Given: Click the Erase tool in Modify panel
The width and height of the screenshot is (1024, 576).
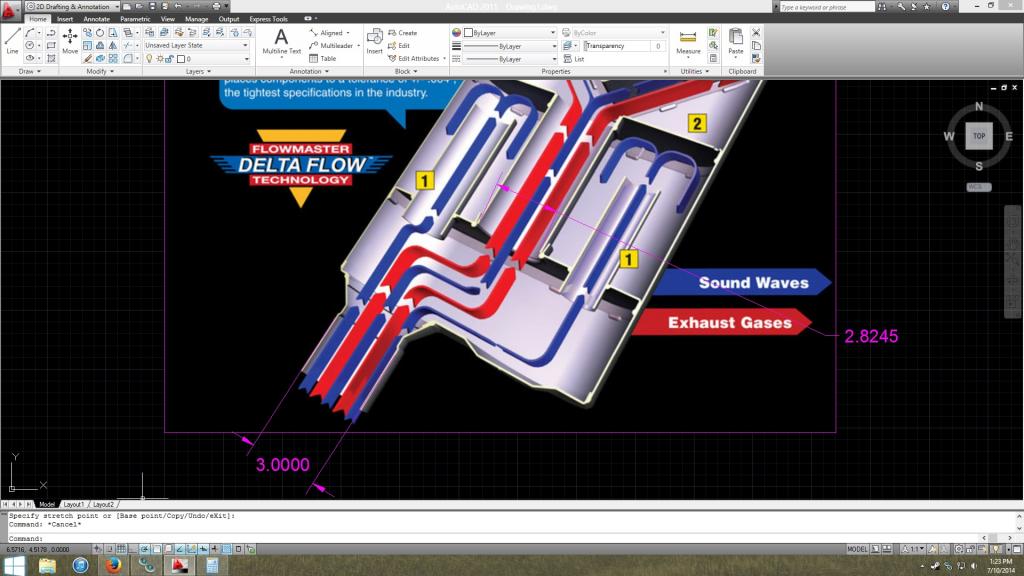Looking at the screenshot, I should 87,58.
